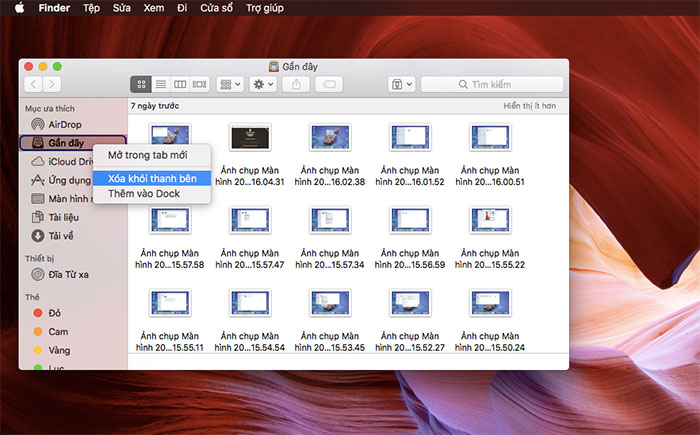Open the Xem menu
Screen dimensions: 700x435
[154, 8]
